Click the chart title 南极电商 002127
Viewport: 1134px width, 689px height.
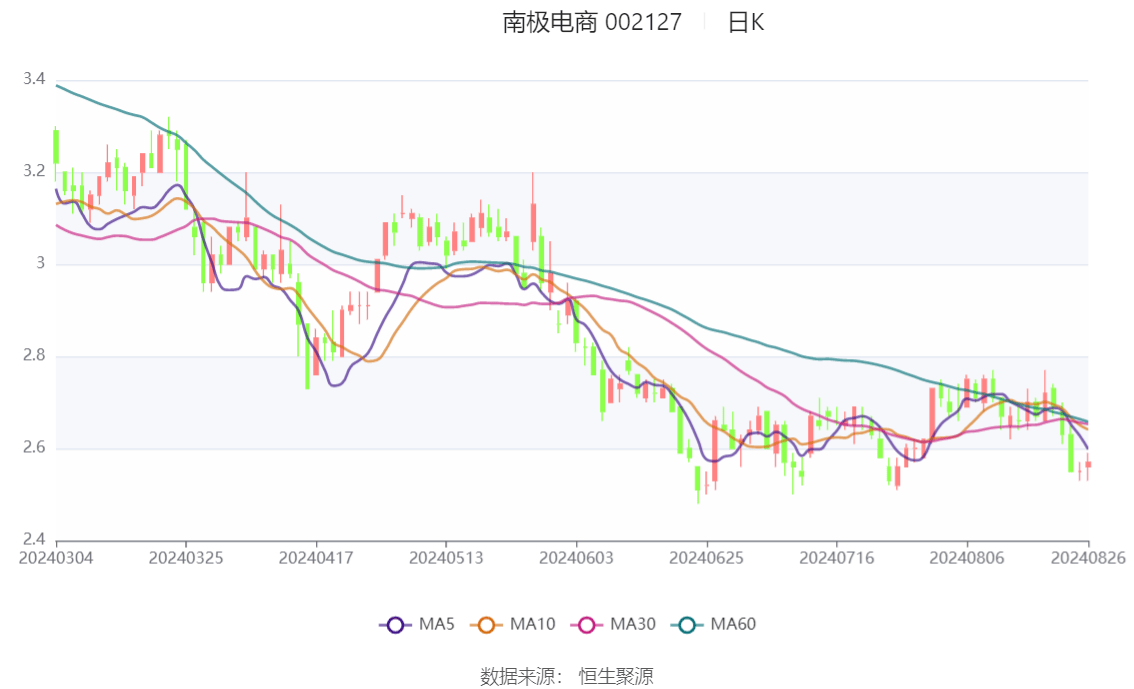coord(592,22)
